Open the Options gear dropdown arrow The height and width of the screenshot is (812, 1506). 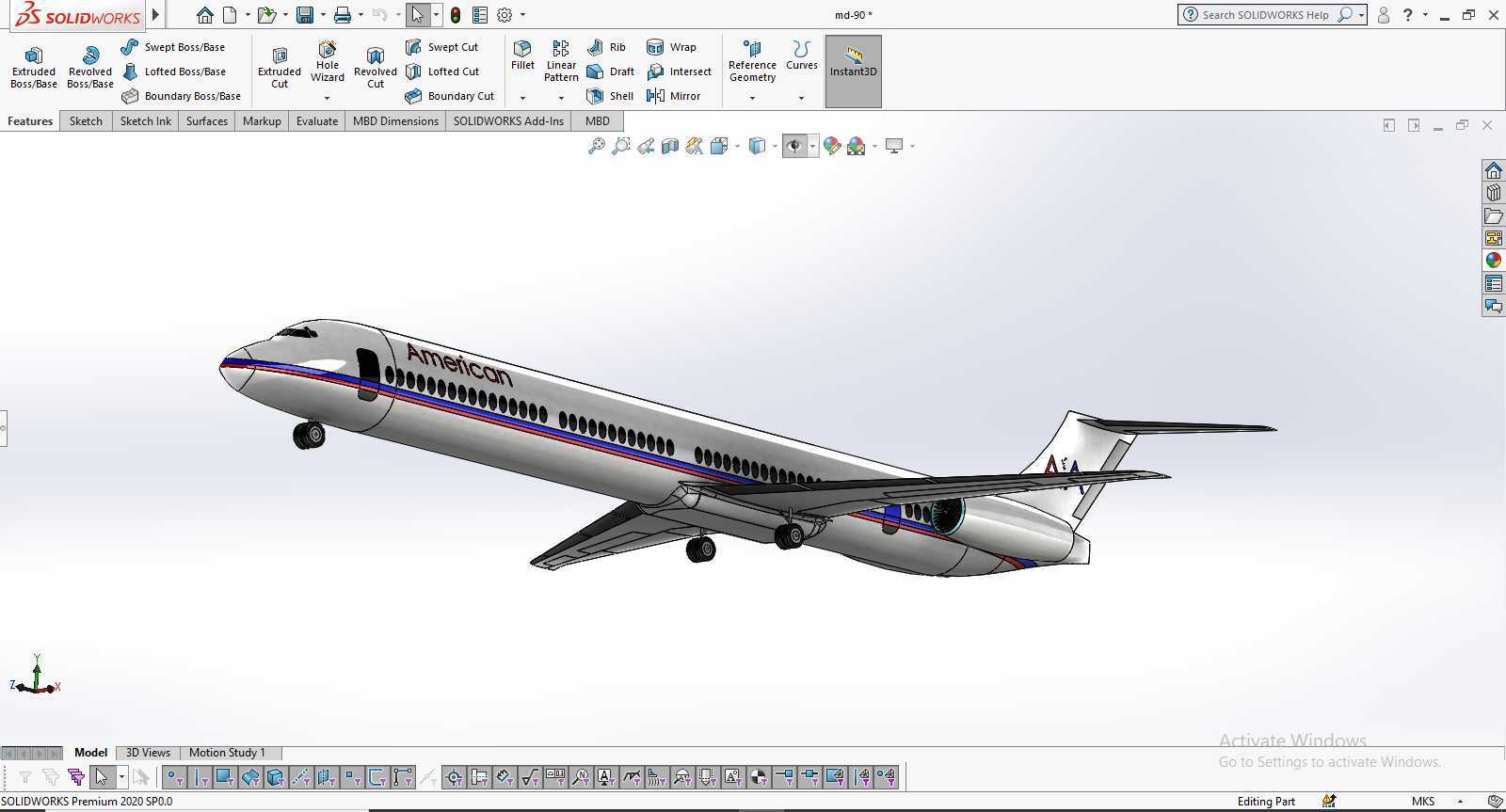click(x=522, y=15)
